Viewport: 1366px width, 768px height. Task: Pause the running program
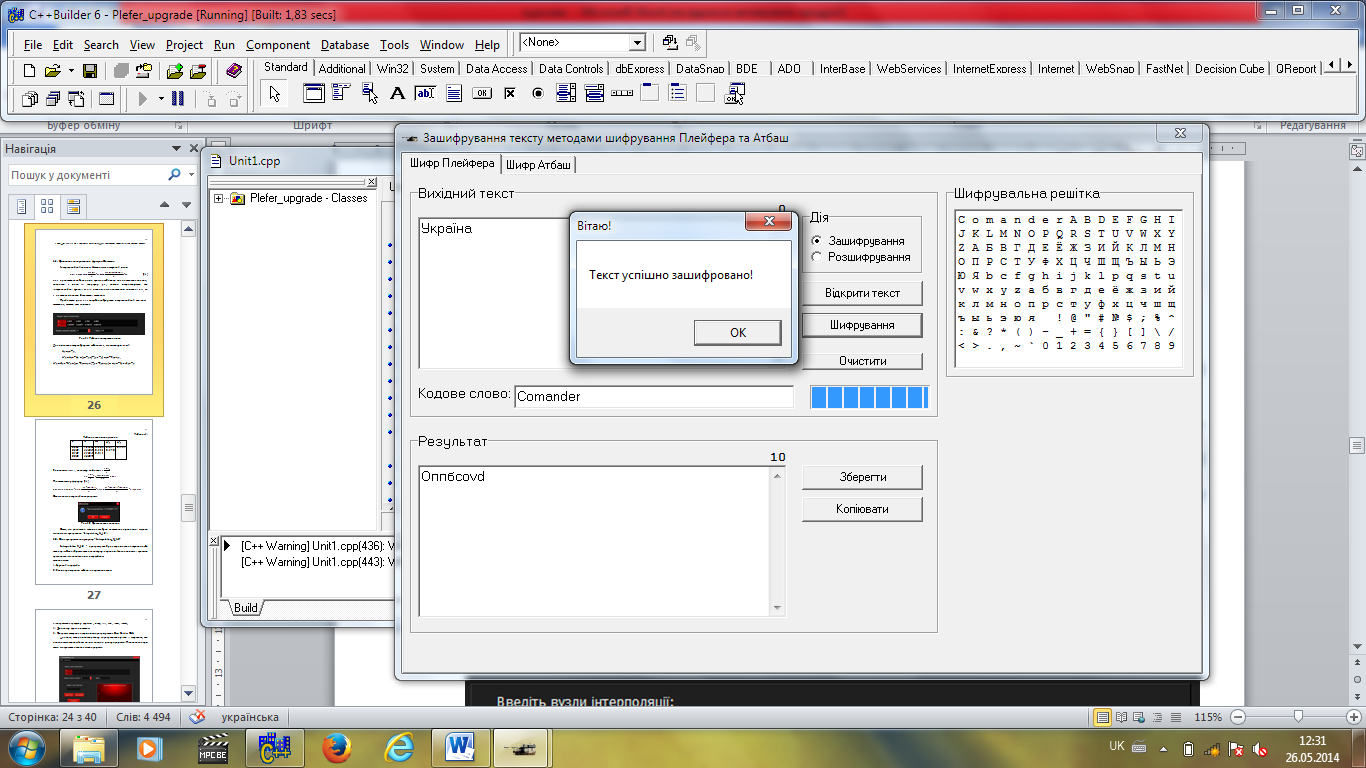178,98
